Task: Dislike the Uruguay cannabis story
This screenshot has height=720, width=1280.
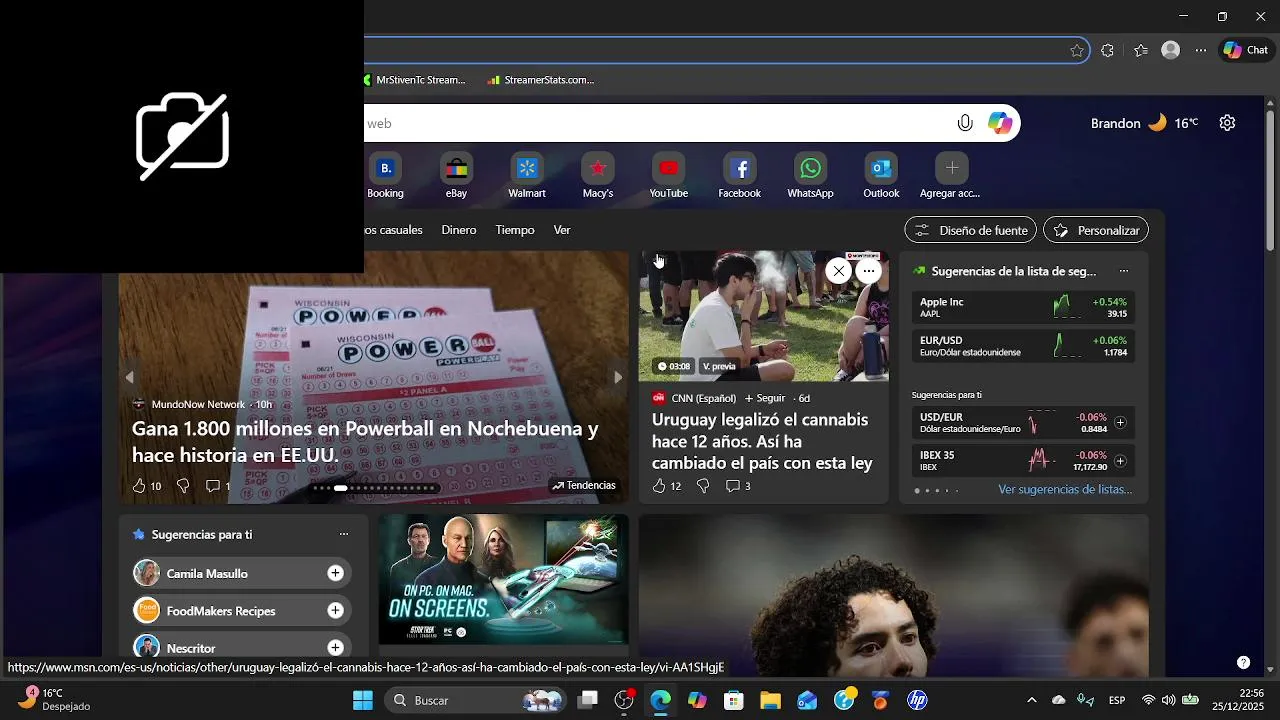Action: [x=703, y=486]
